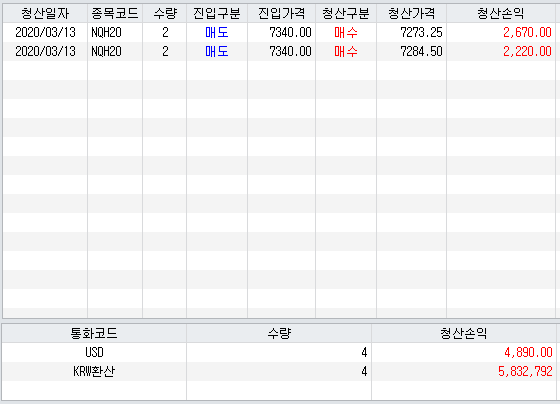The height and width of the screenshot is (404, 560).
Task: Click the 청산손익 header in top table
Action: (501, 14)
